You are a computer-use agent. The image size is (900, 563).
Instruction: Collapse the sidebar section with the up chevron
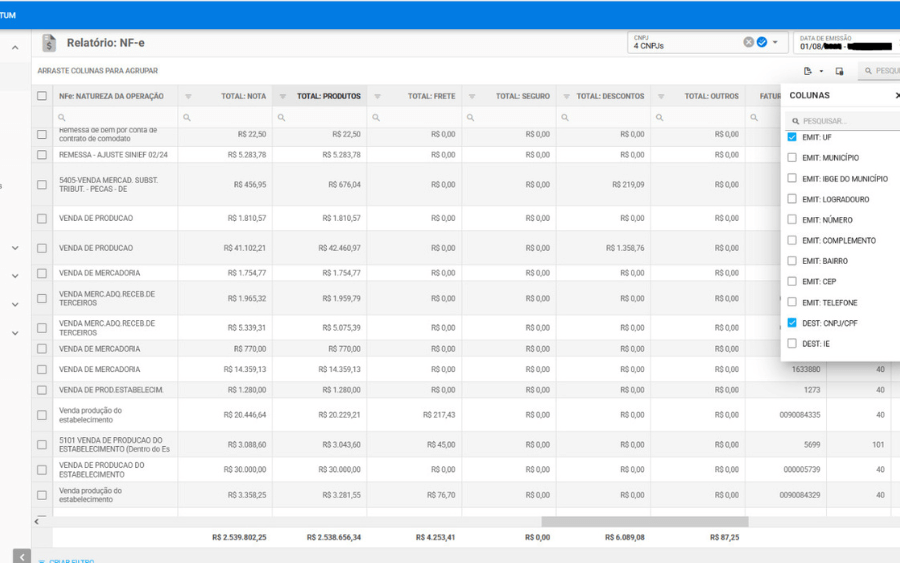(15, 48)
